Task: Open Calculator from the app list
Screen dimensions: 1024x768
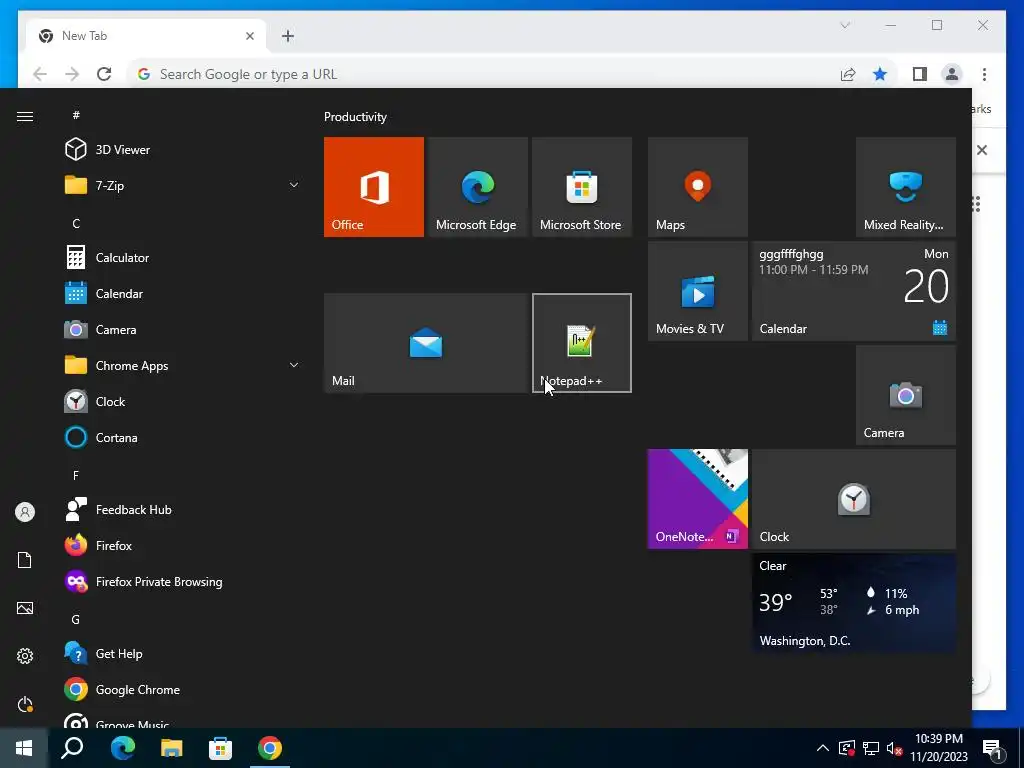Action: tap(183, 257)
